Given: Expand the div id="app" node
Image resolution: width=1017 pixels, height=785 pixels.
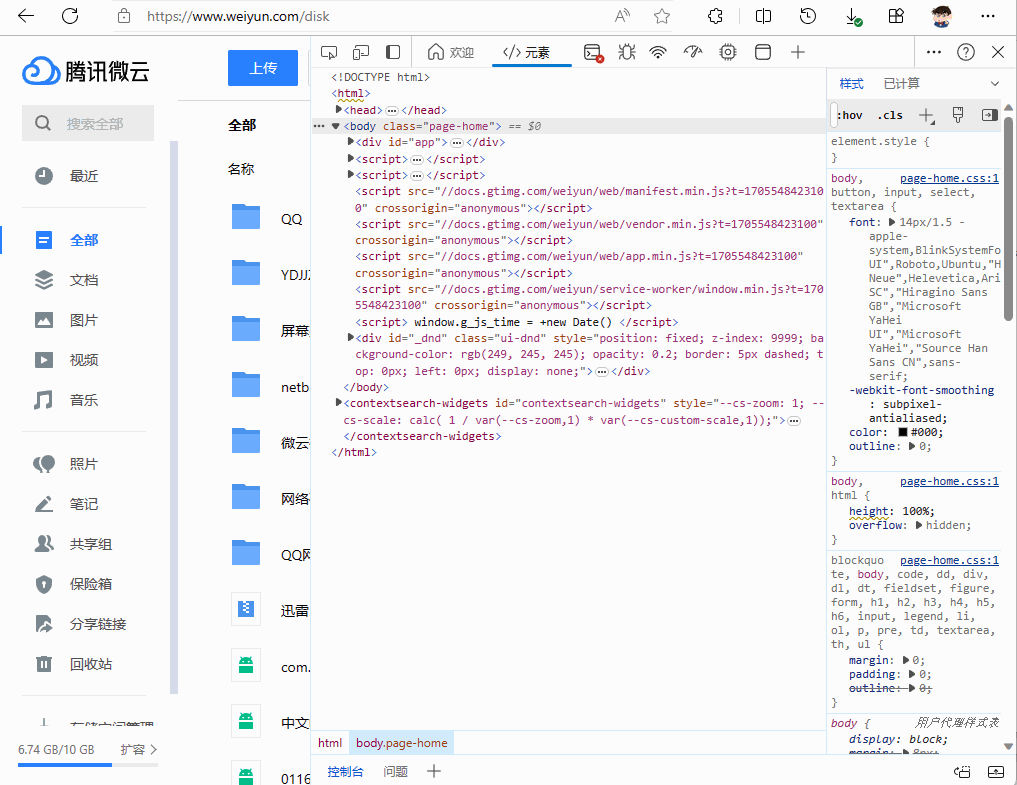Looking at the screenshot, I should [351, 142].
